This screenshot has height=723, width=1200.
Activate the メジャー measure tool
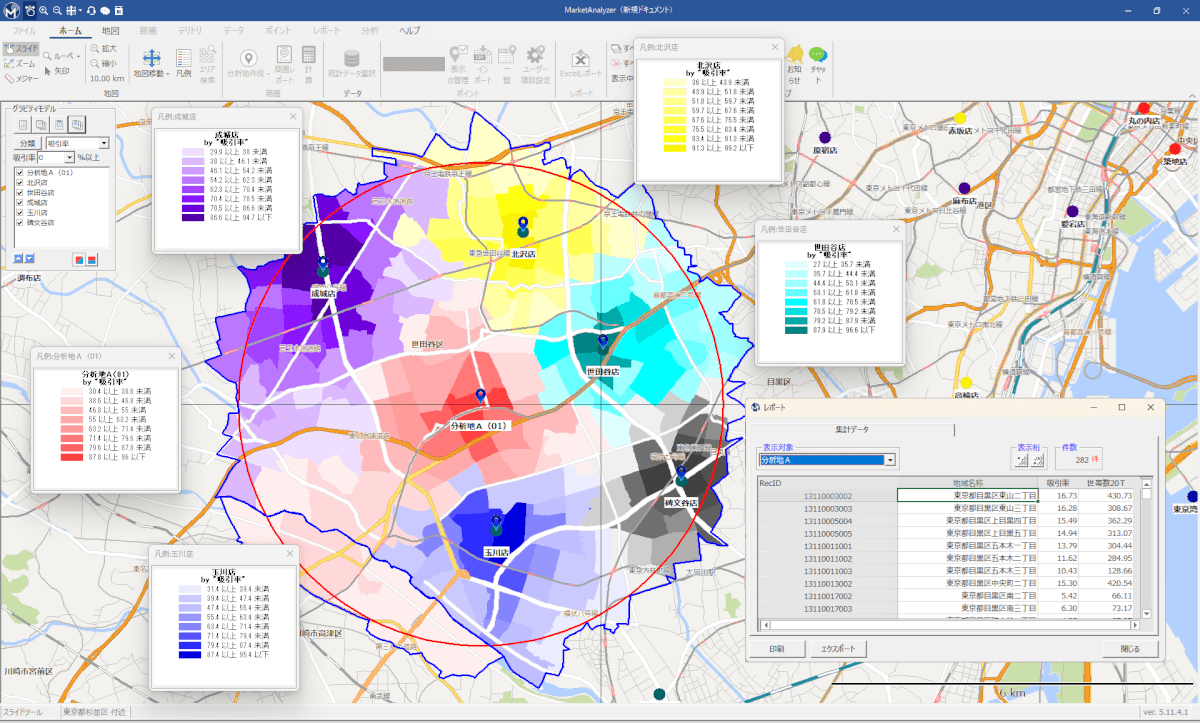(x=22, y=78)
